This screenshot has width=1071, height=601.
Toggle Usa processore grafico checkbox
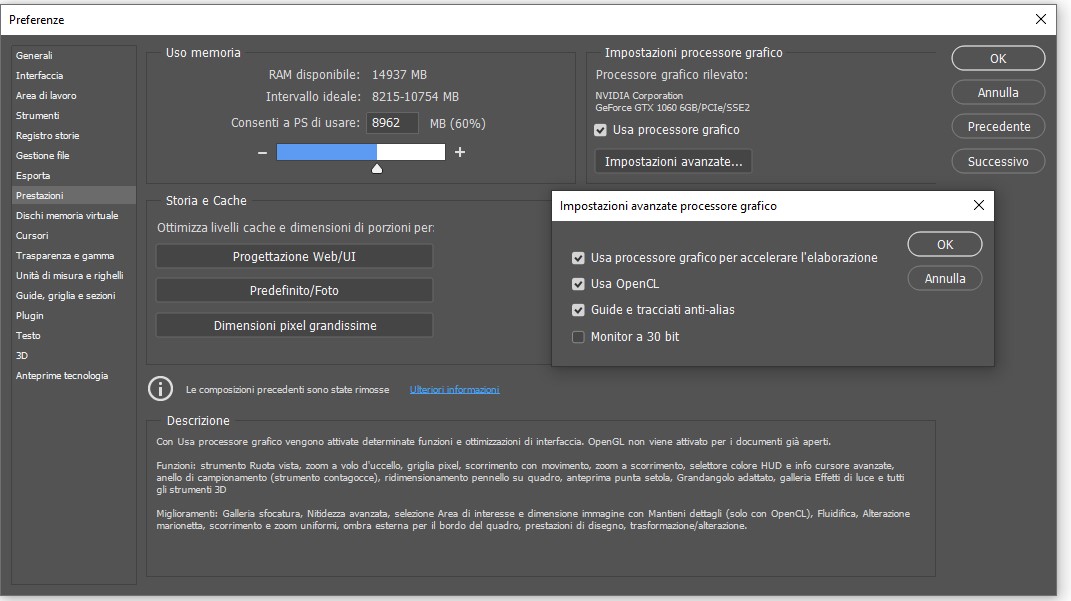tap(600, 130)
